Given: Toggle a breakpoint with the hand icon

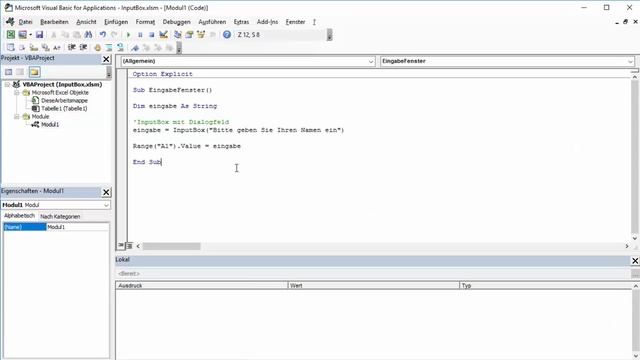Looking at the screenshot, I should click(97, 48).
